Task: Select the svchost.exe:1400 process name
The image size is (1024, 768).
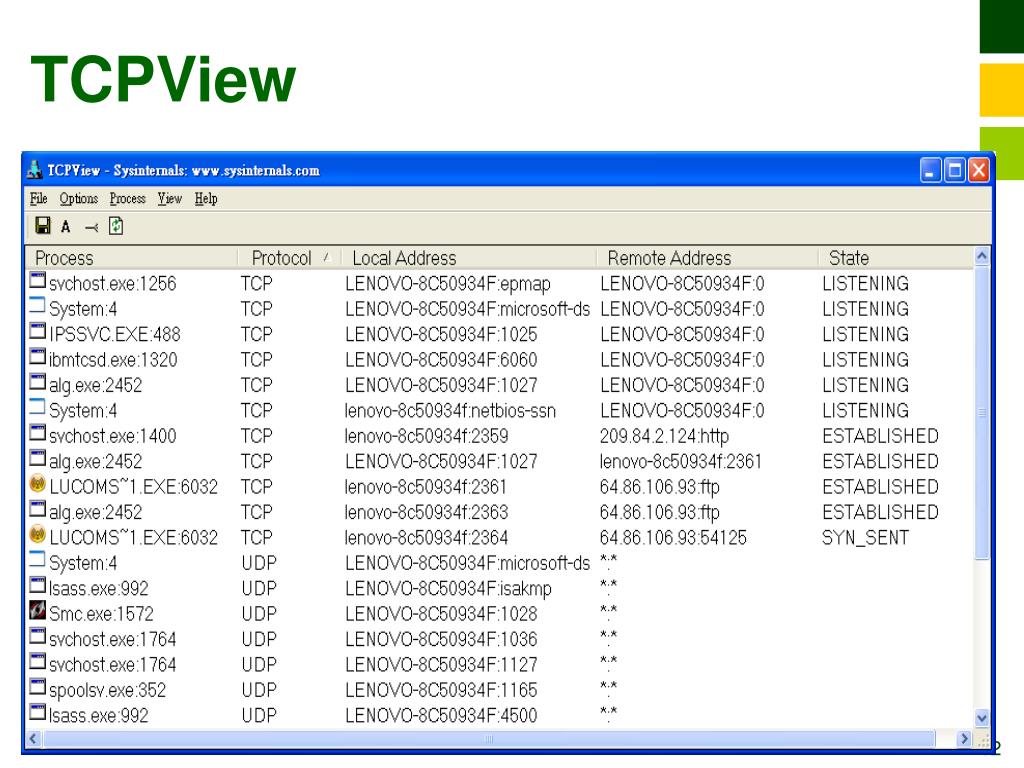Action: pyautogui.click(x=113, y=436)
